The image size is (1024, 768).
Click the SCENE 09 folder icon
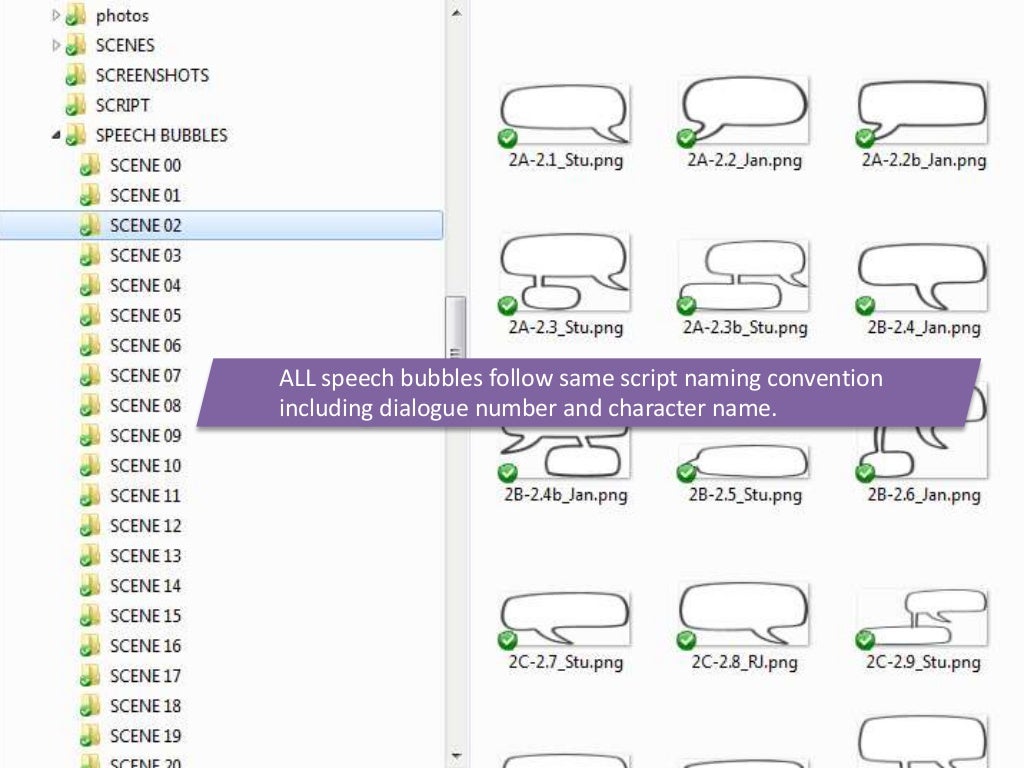(x=90, y=436)
